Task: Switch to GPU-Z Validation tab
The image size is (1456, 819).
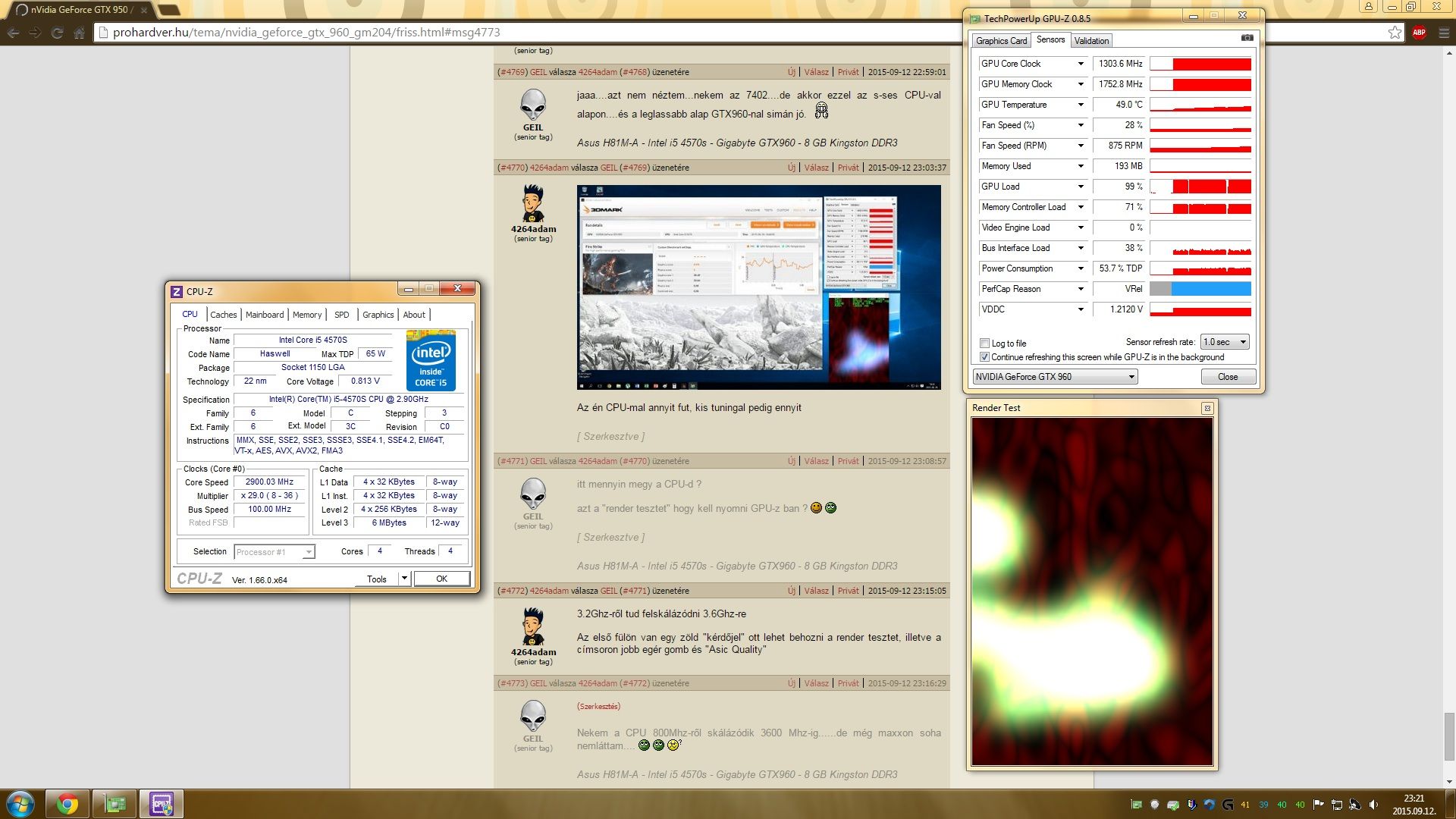Action: coord(1091,41)
